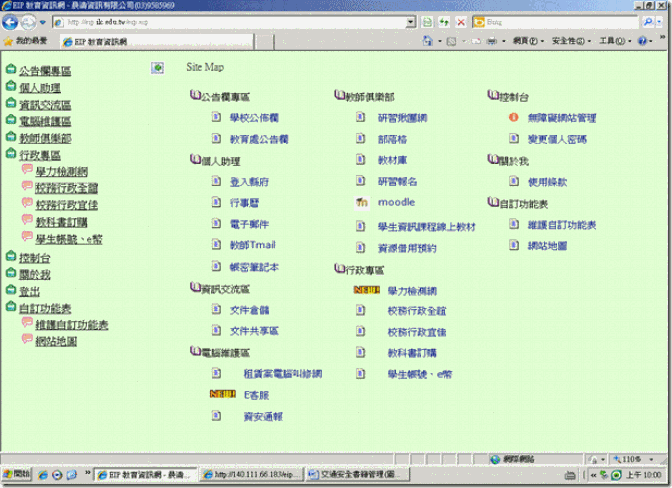Click the NEW badge beside 學力檢測網 in site map

pyautogui.click(x=366, y=290)
